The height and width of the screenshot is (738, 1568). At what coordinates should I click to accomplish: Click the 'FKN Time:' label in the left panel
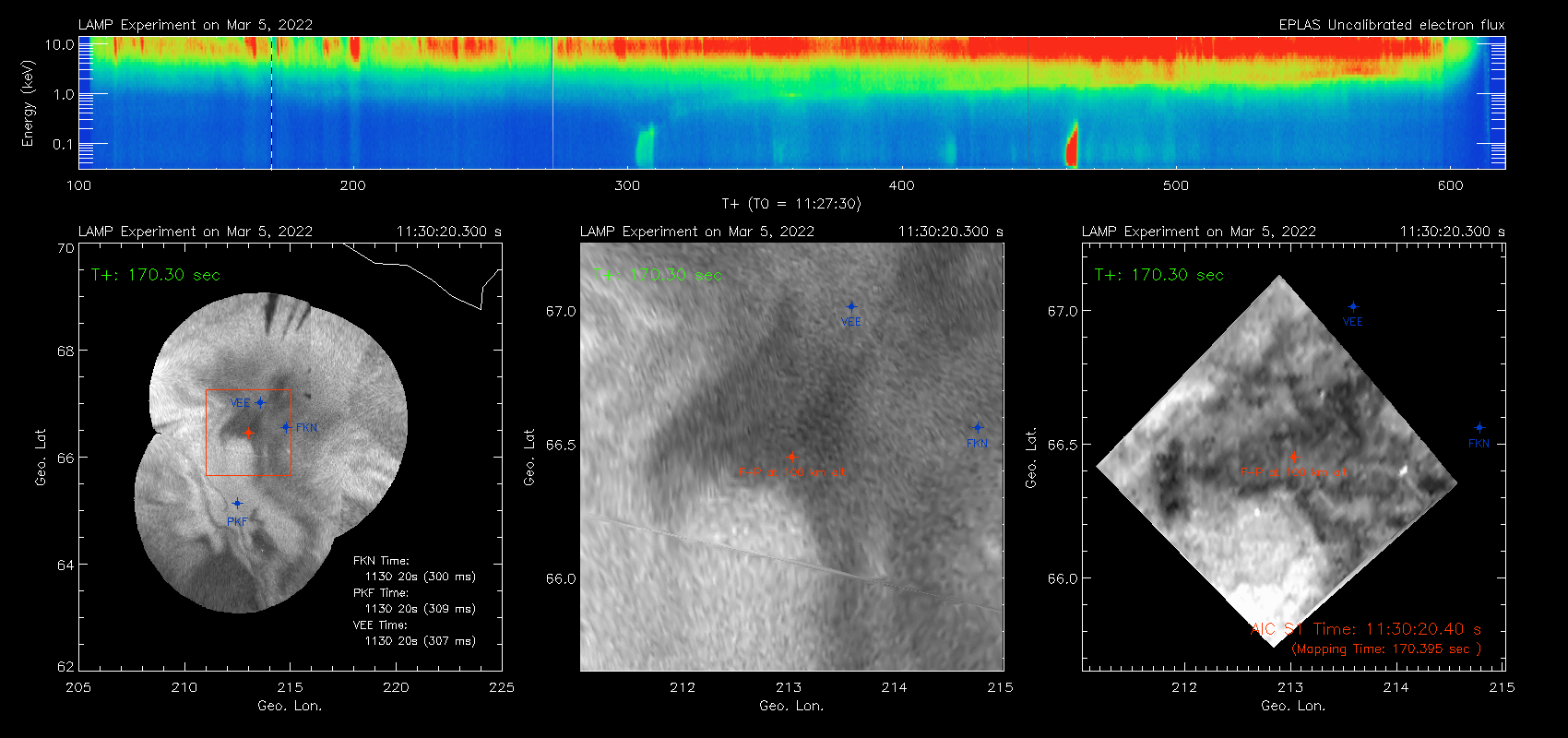pyautogui.click(x=381, y=561)
